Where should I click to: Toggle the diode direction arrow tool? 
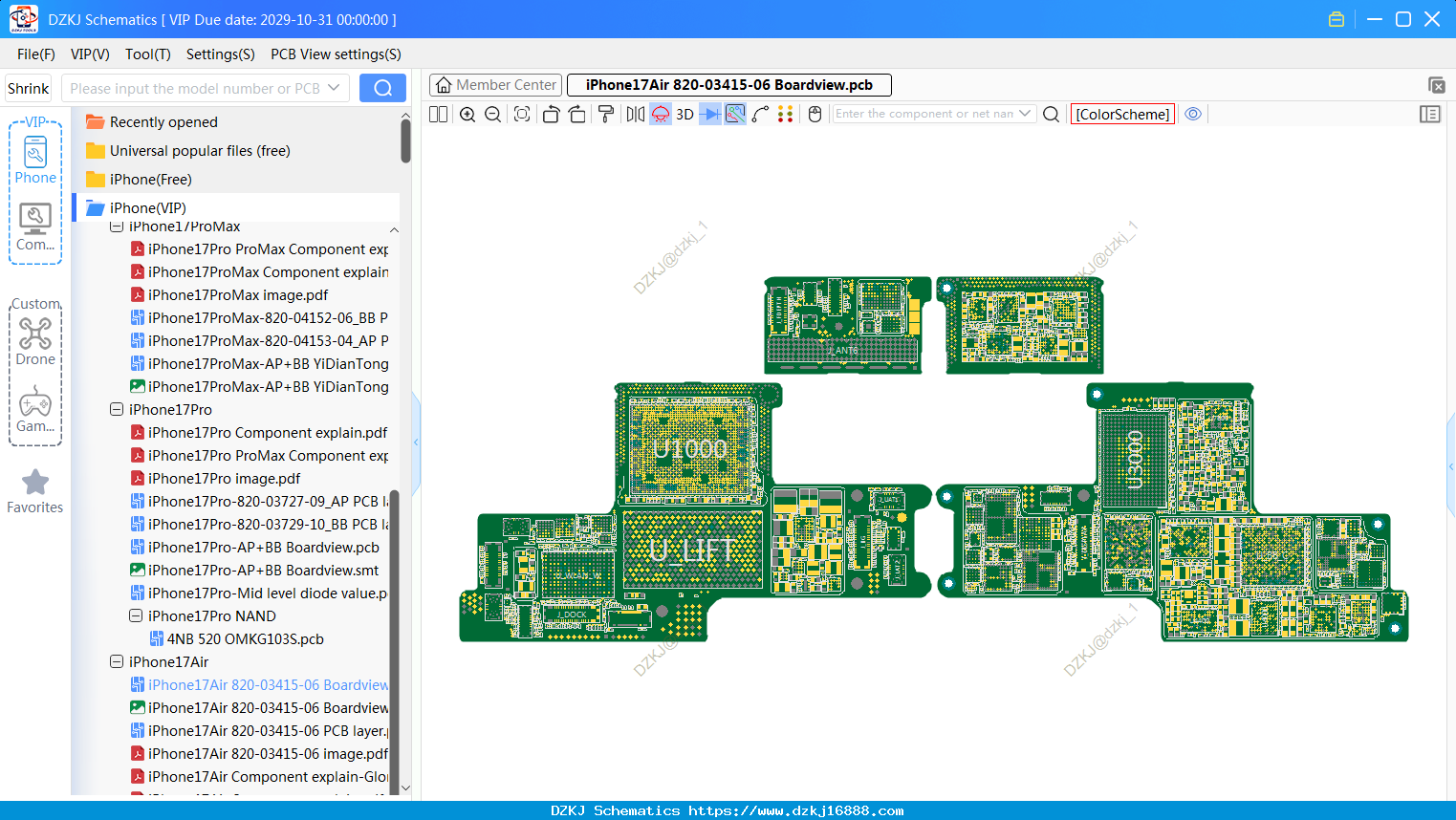[709, 115]
